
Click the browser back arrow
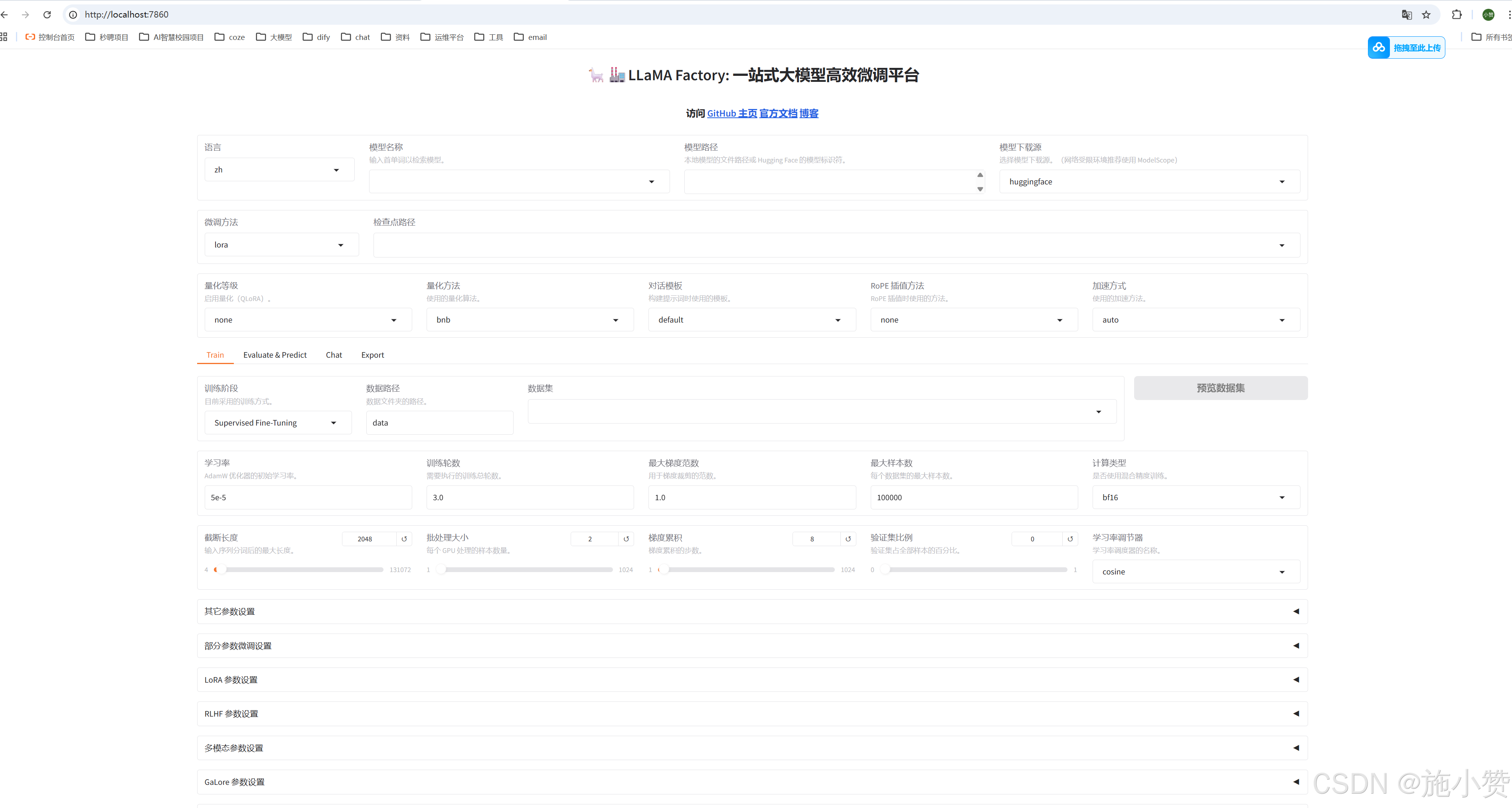click(5, 15)
